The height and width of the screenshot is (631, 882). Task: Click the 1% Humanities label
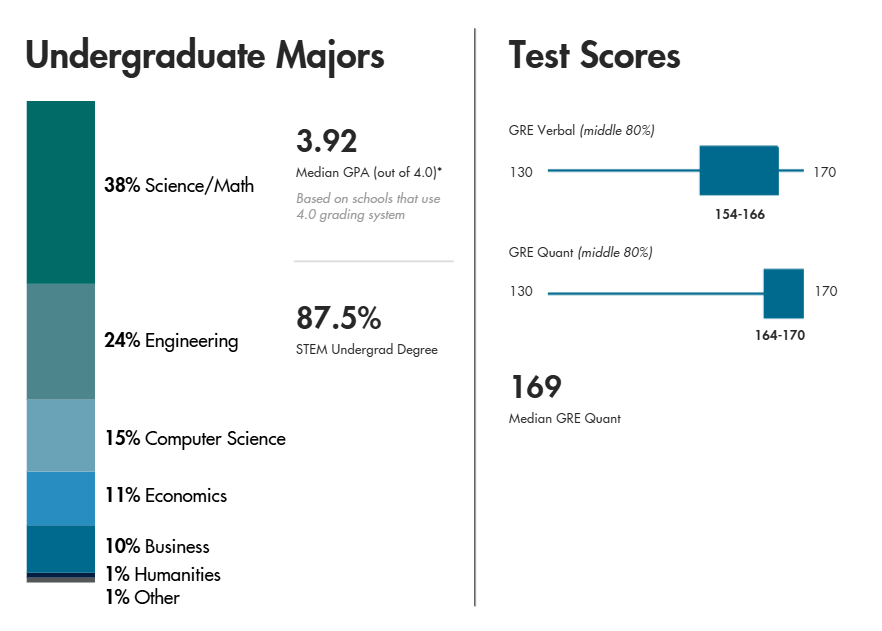click(x=163, y=574)
